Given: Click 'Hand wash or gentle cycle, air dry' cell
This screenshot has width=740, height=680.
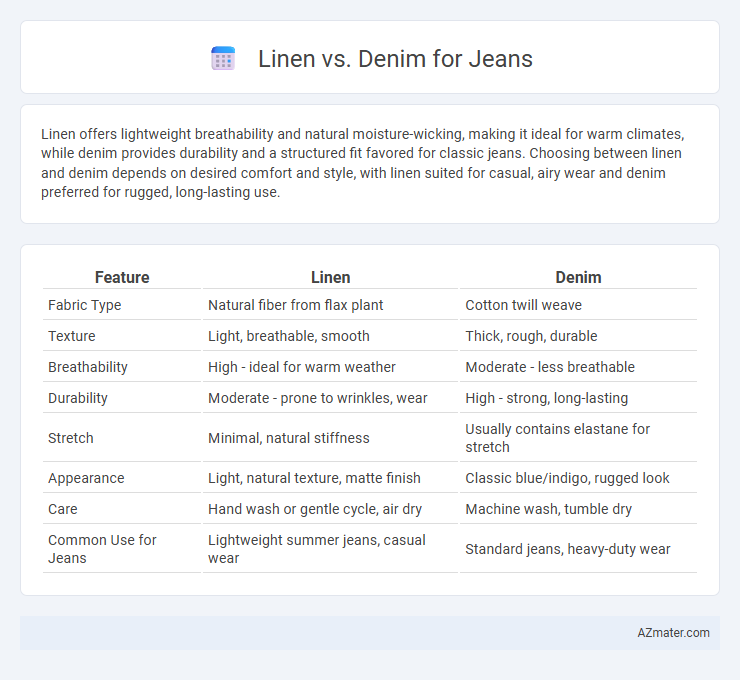Looking at the screenshot, I should pyautogui.click(x=315, y=509).
